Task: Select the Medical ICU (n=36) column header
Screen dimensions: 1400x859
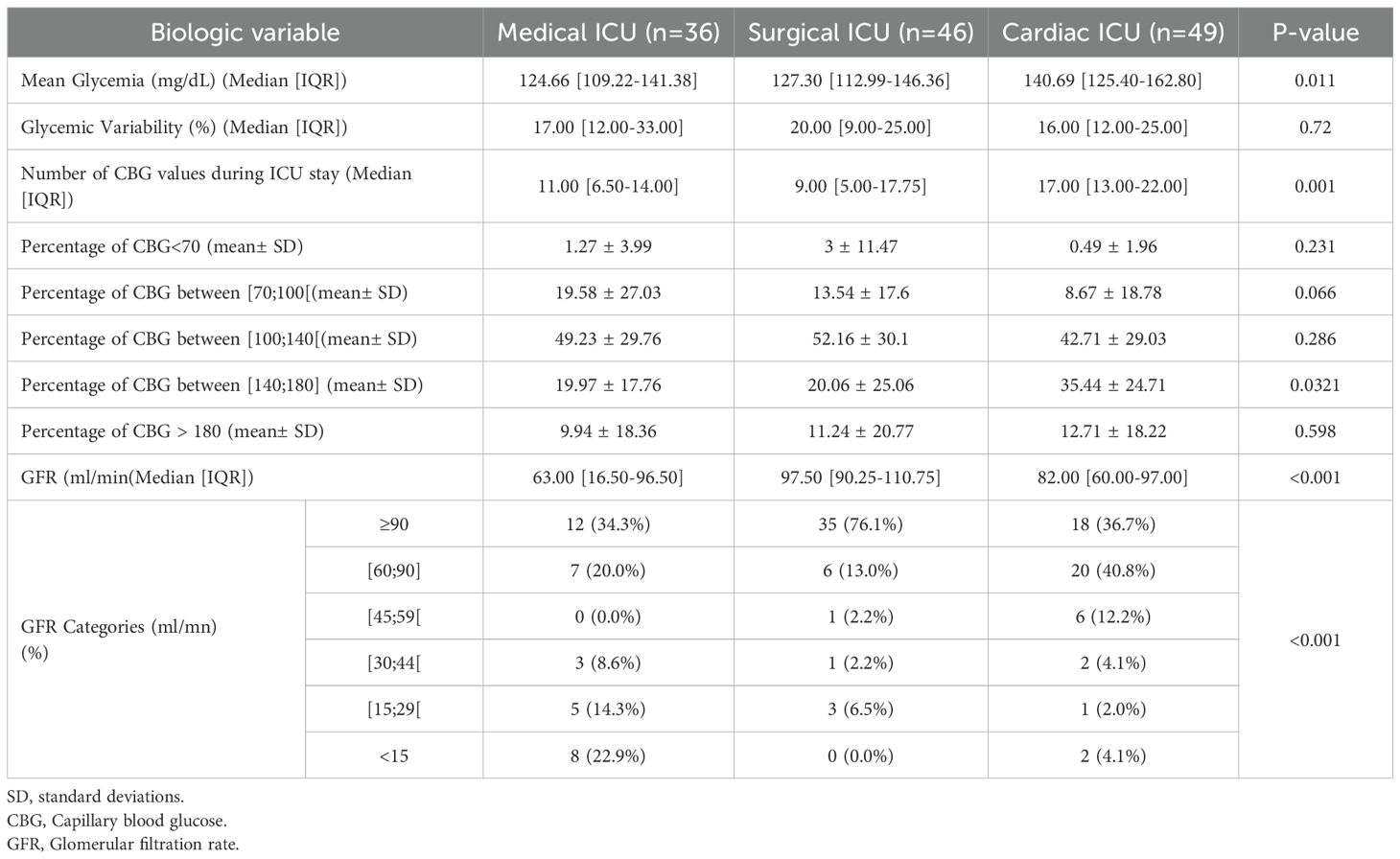Action: (x=608, y=33)
